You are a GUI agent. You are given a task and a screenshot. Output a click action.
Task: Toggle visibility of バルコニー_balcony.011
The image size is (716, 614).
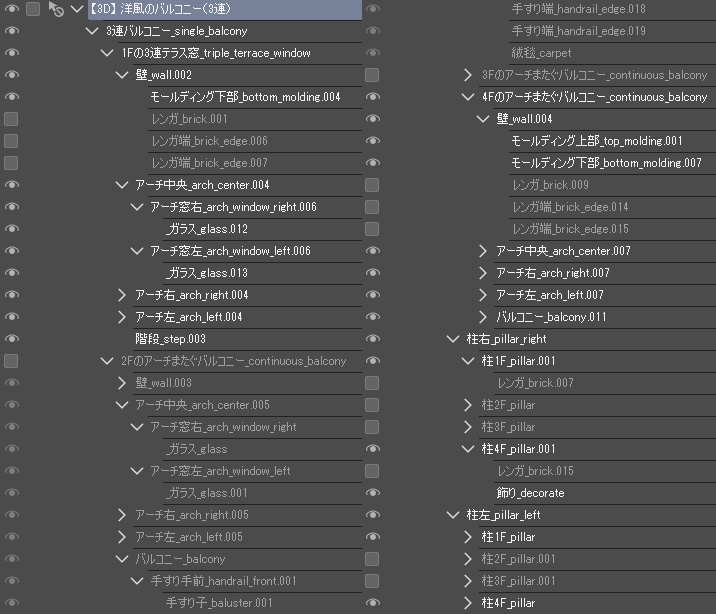point(373,316)
